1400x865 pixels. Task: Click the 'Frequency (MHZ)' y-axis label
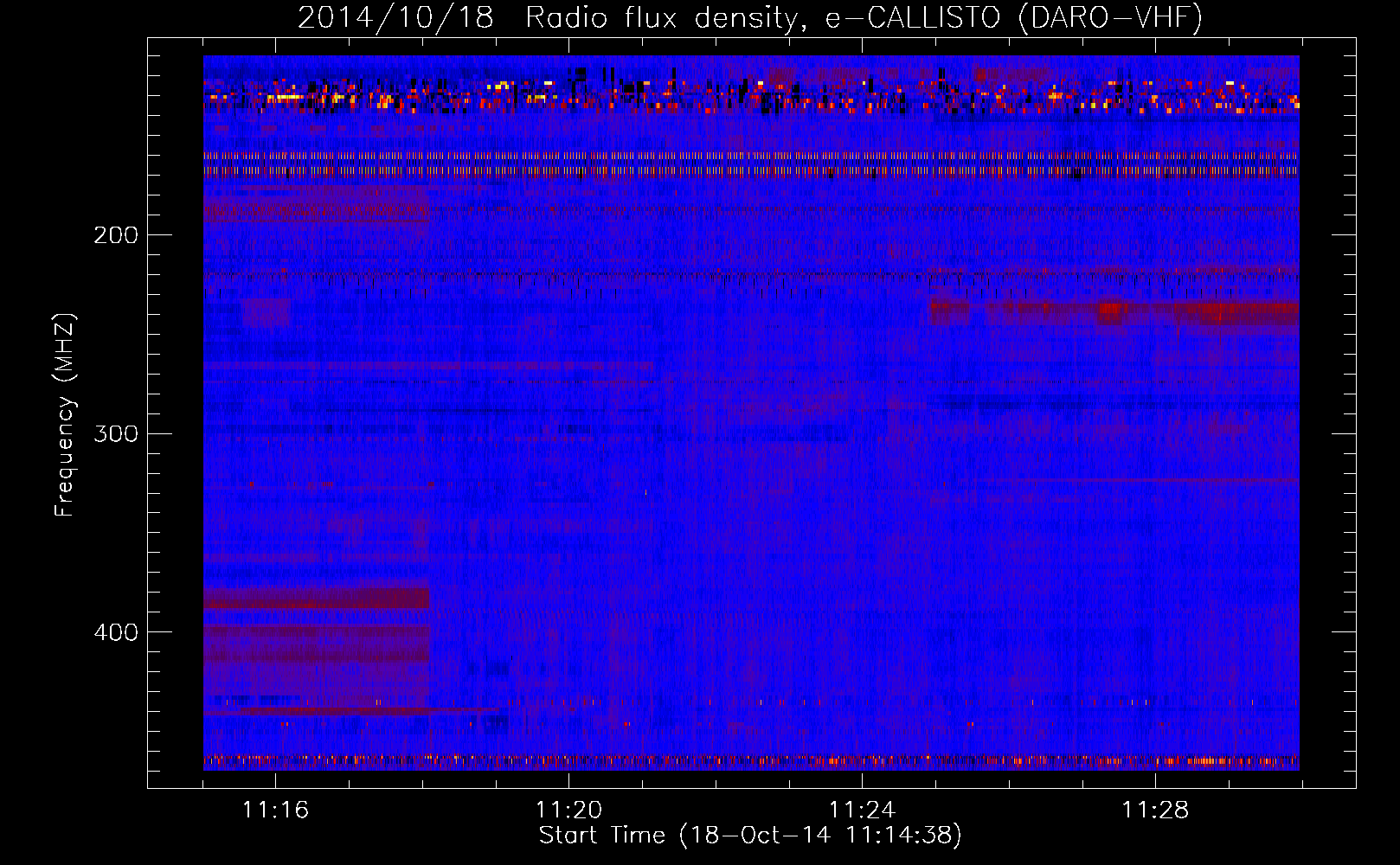65,414
